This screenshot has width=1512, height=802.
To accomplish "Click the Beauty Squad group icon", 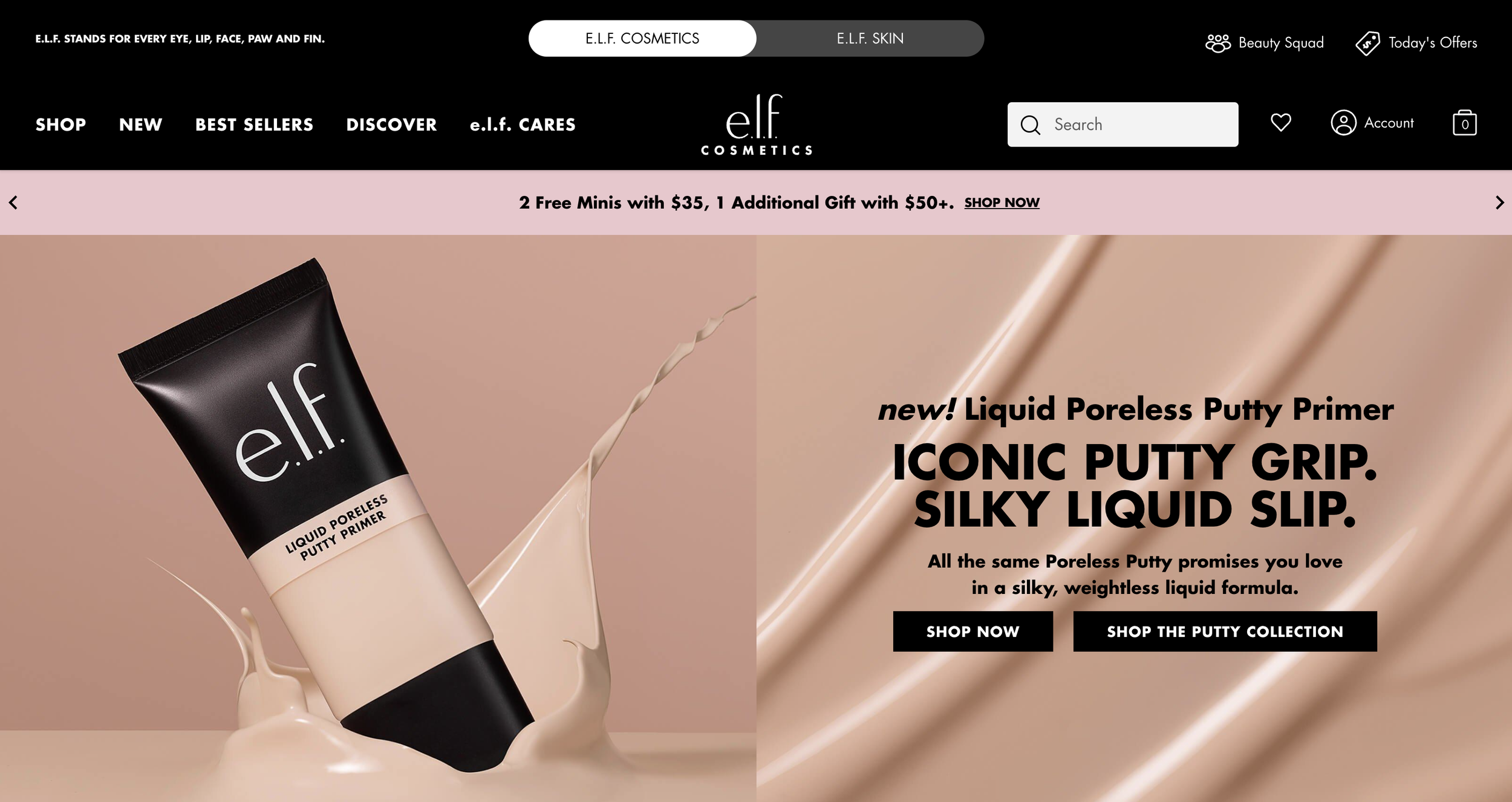I will pyautogui.click(x=1217, y=43).
